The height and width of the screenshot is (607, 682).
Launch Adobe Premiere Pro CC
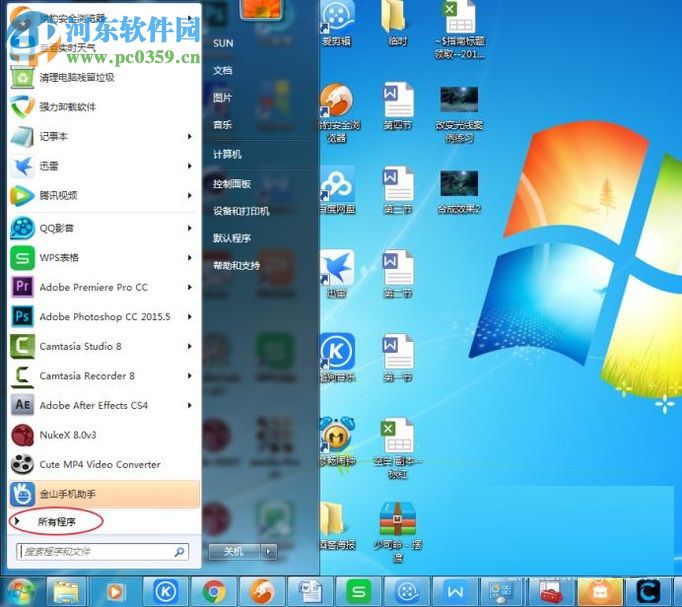click(104, 287)
